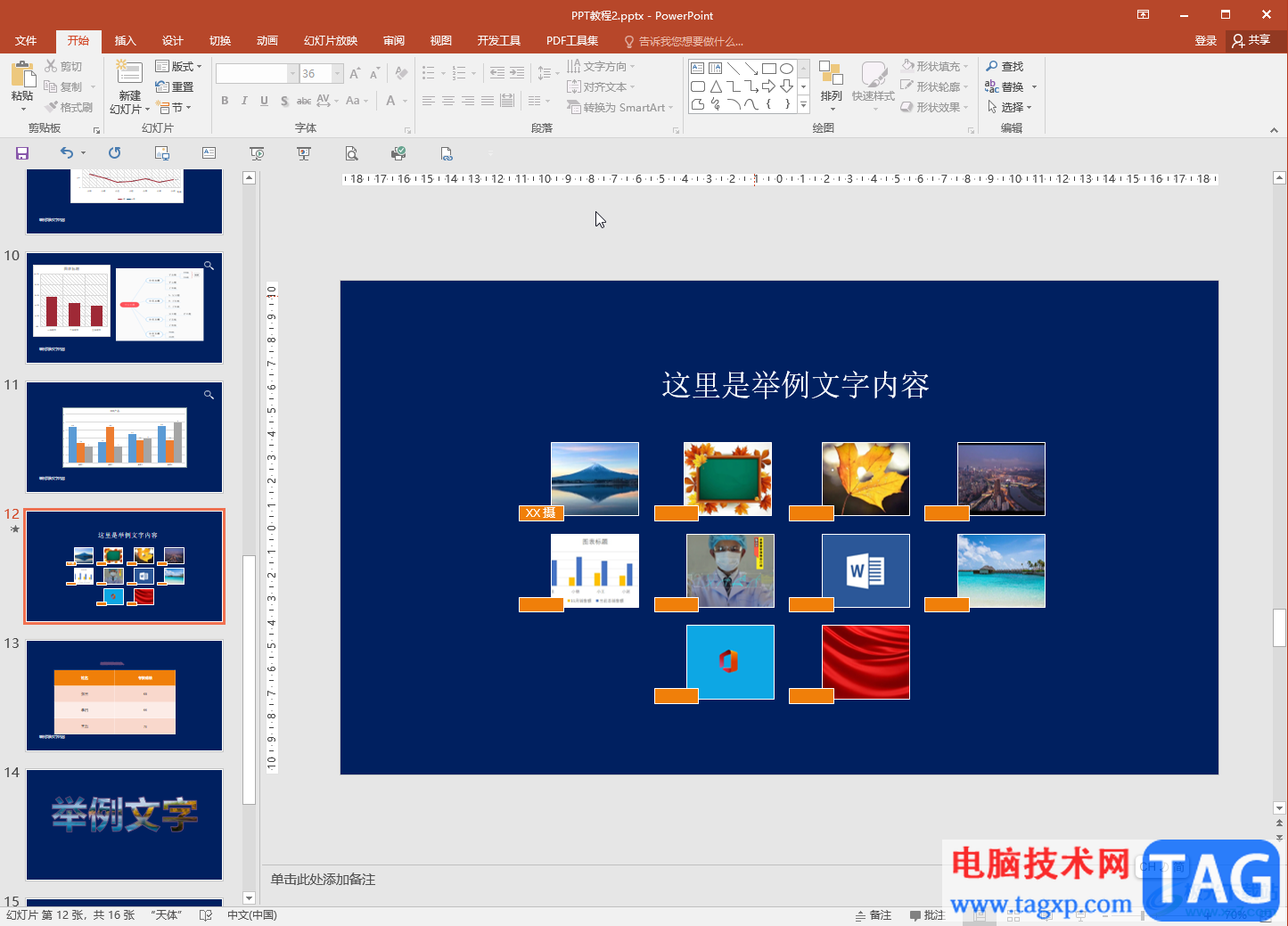
Task: Click the font color A button
Action: click(x=391, y=101)
